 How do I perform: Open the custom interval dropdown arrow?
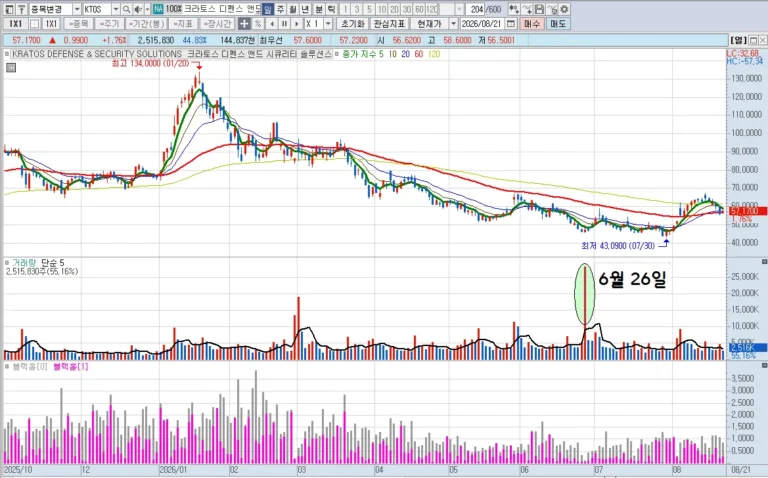(x=459, y=9)
